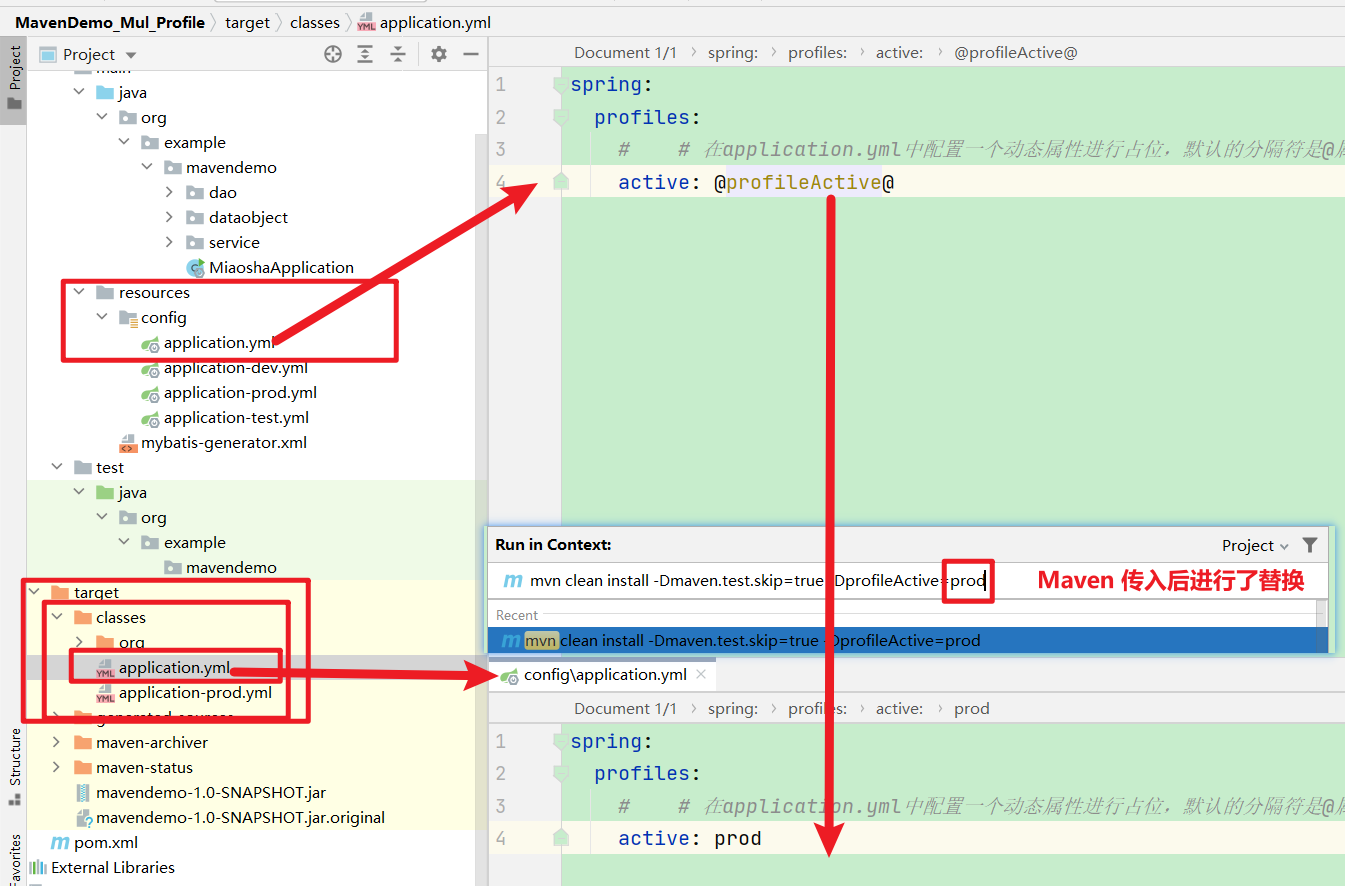Viewport: 1345px width, 886px height.
Task: Click application.yml breadcrumb in navigation bar
Action: 424,22
